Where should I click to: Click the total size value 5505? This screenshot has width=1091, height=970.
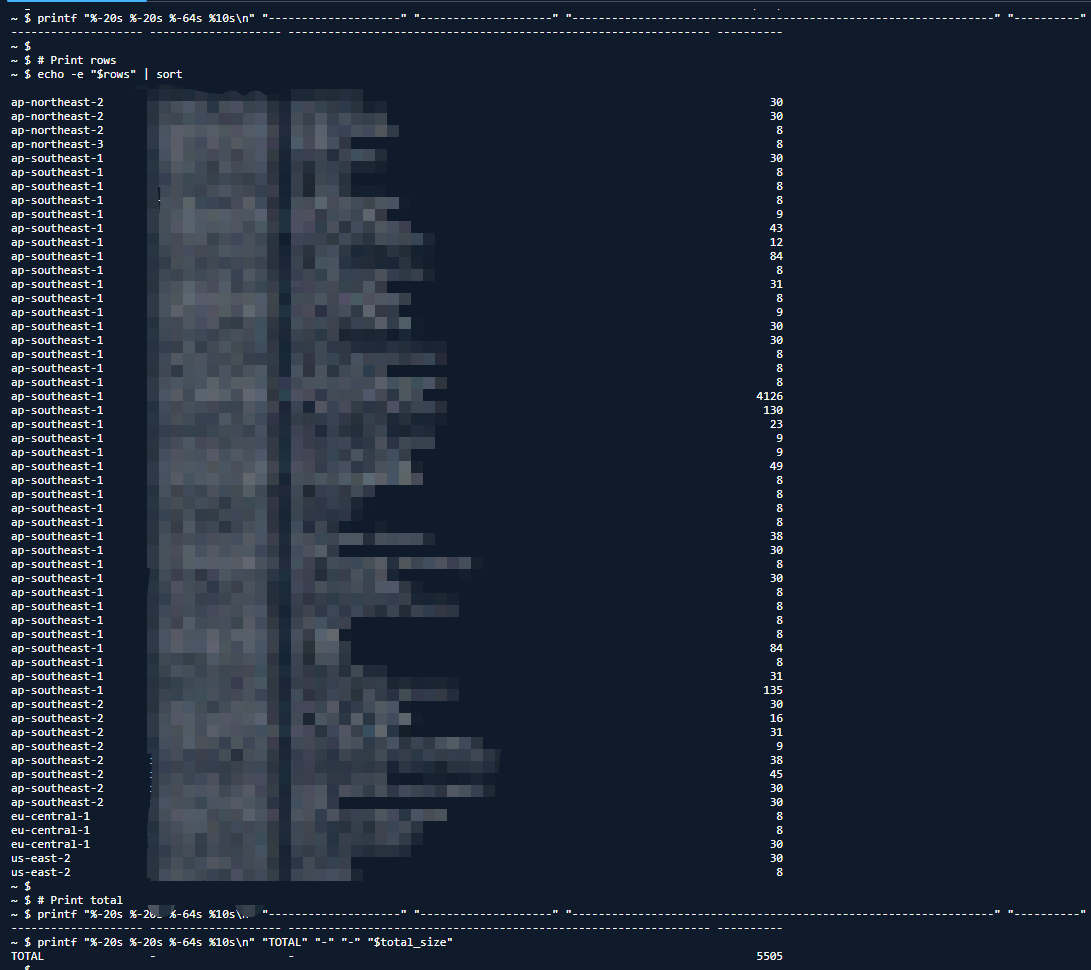coord(771,955)
